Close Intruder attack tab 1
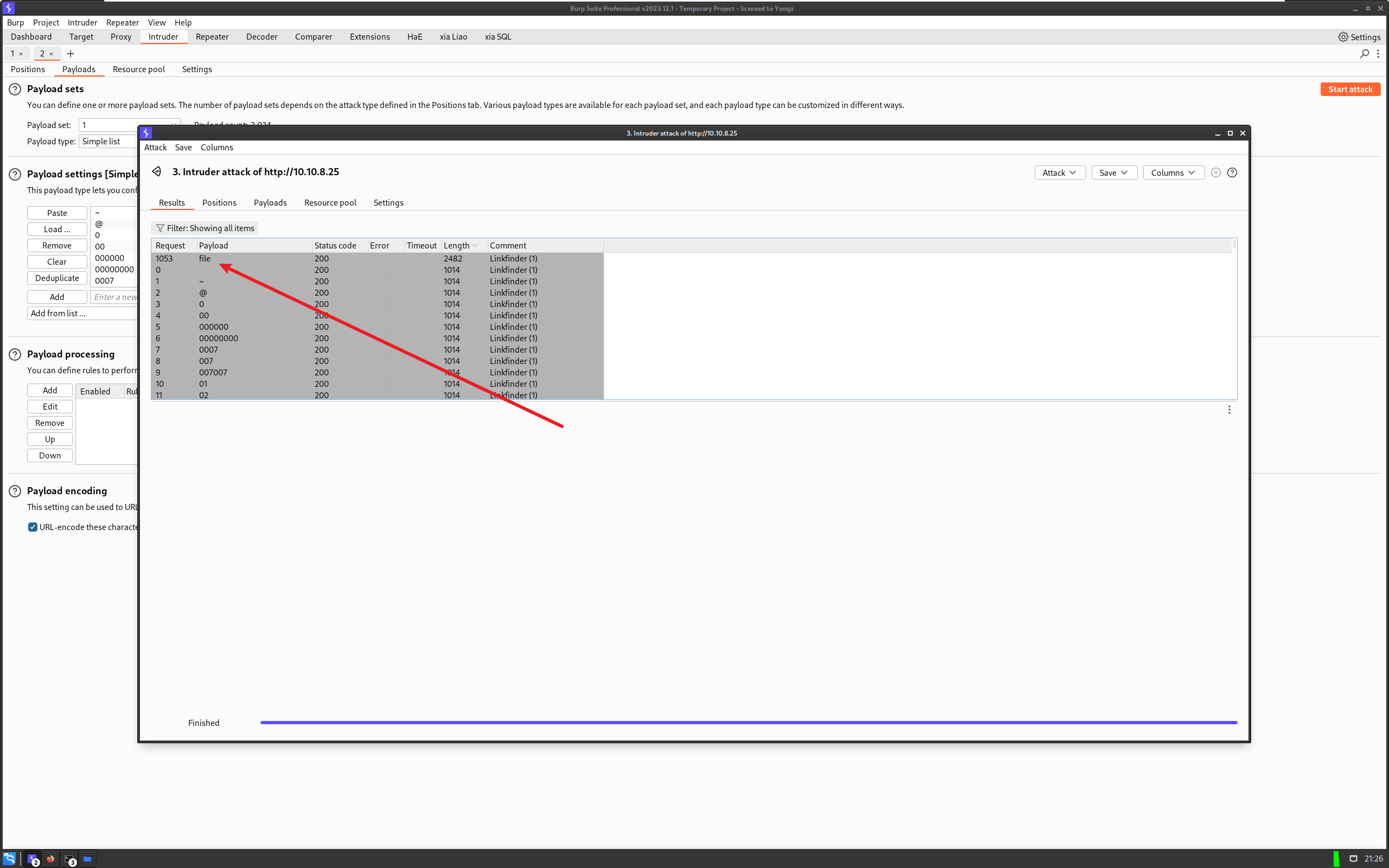 tap(21, 54)
